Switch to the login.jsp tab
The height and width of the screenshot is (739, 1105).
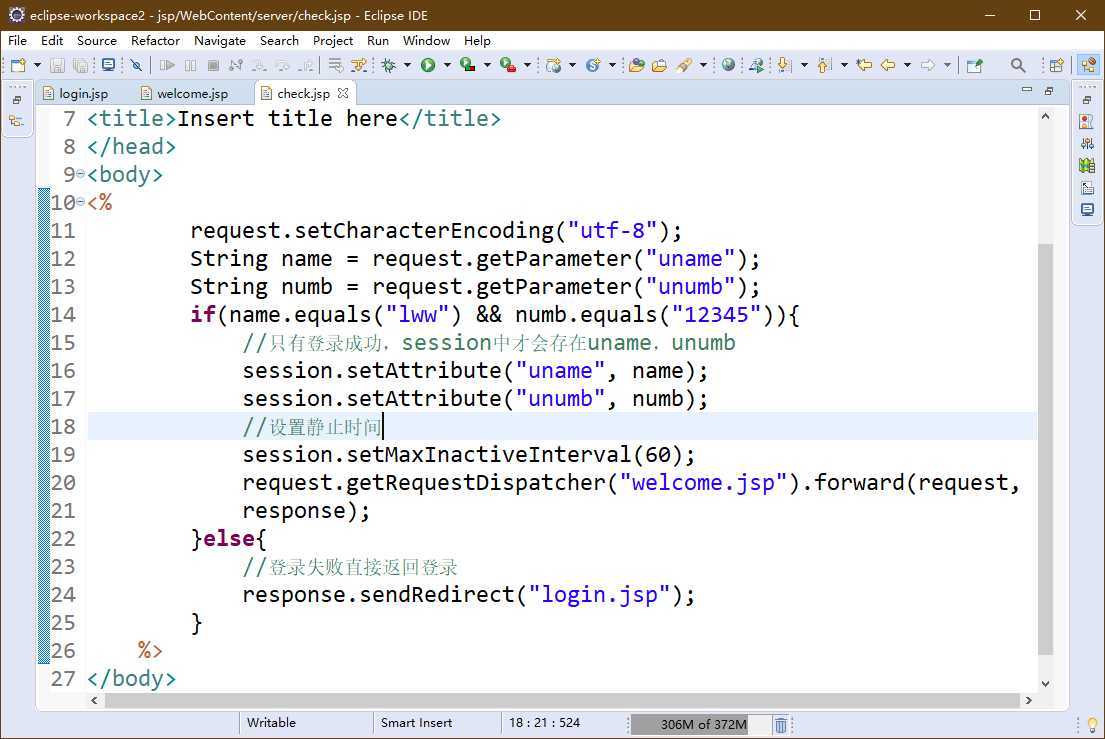pos(76,93)
